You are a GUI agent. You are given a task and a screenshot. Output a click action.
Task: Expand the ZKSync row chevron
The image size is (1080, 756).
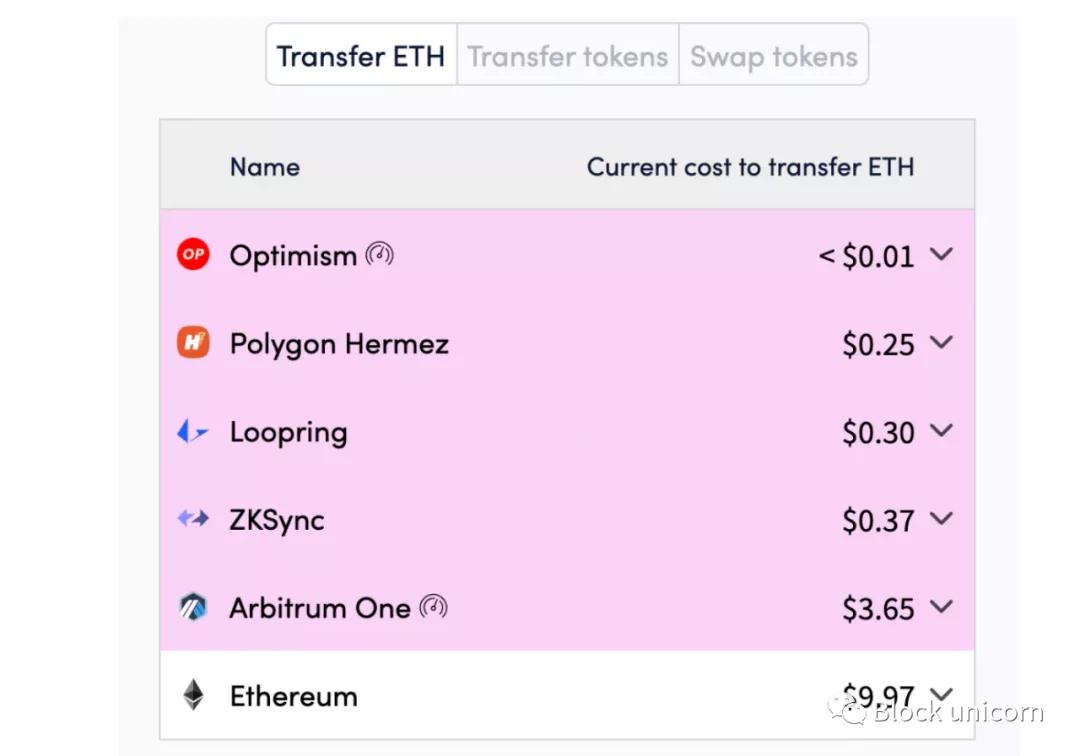940,519
